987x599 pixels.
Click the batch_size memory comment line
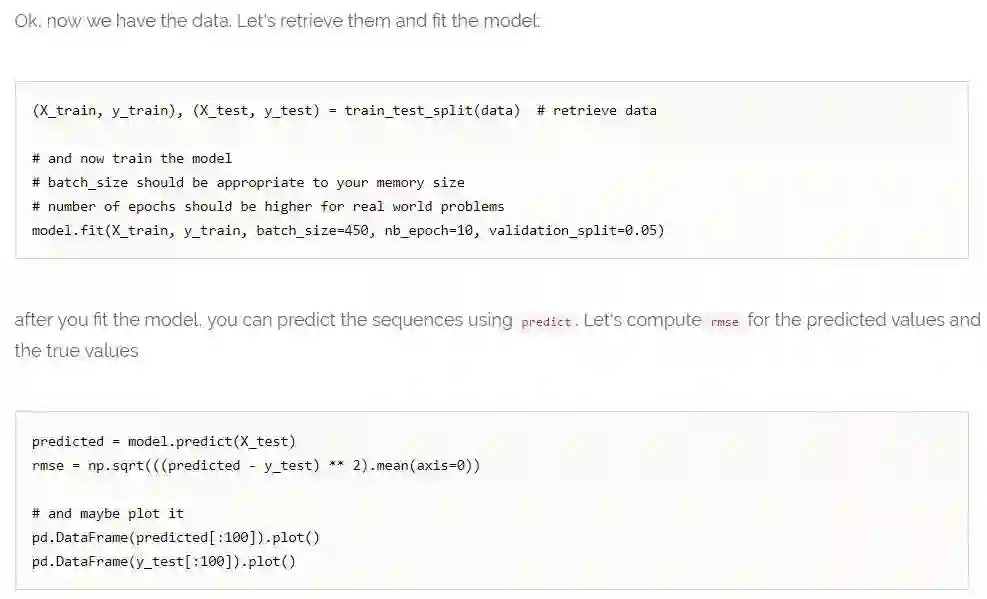click(x=248, y=183)
